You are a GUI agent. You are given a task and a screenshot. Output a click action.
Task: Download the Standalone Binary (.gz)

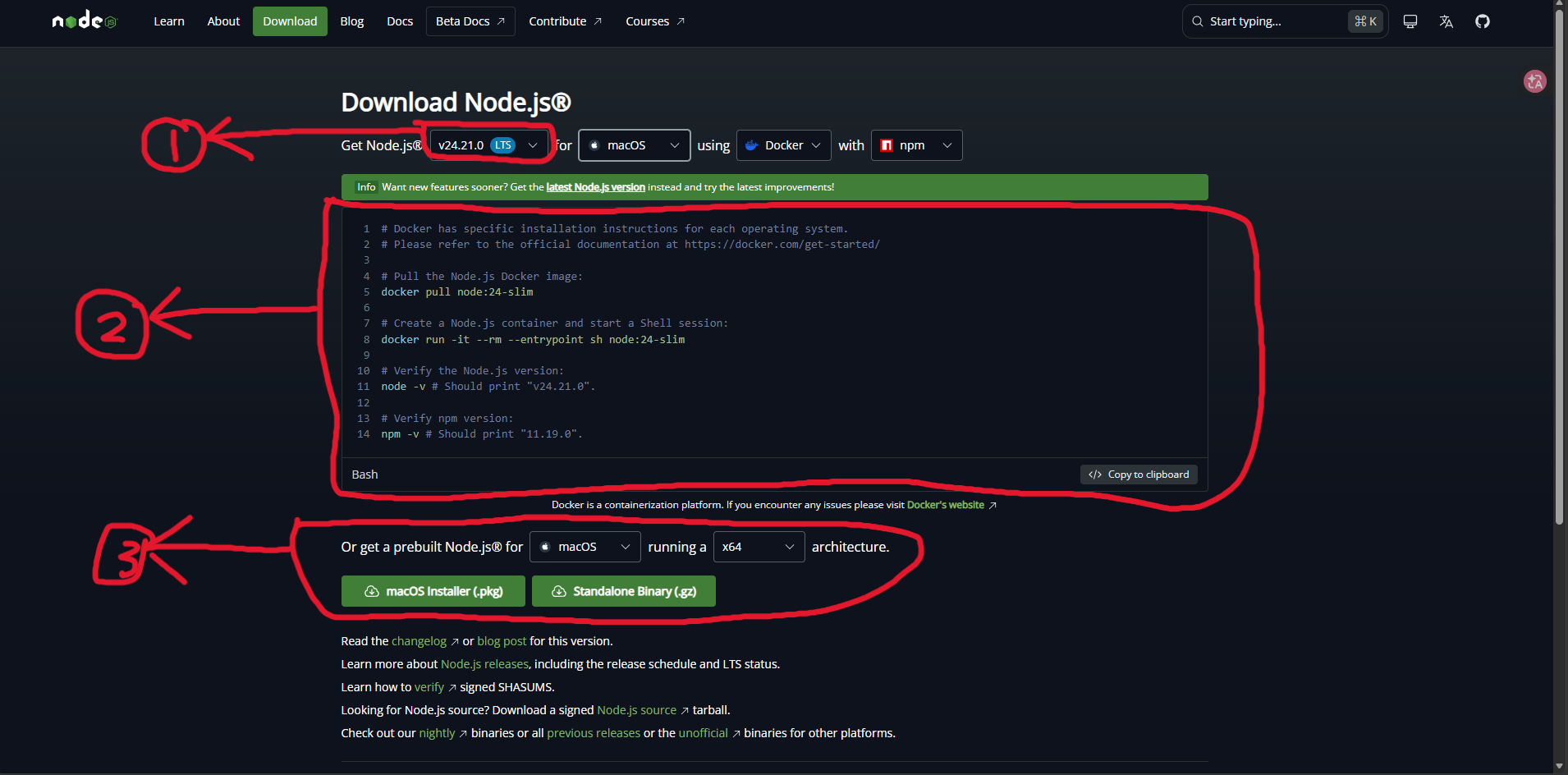(x=624, y=591)
